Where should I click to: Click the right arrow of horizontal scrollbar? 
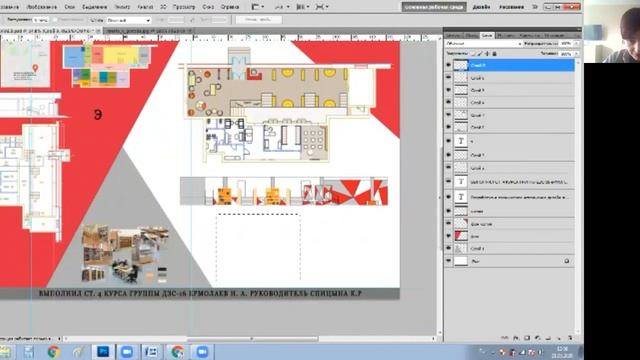[433, 339]
